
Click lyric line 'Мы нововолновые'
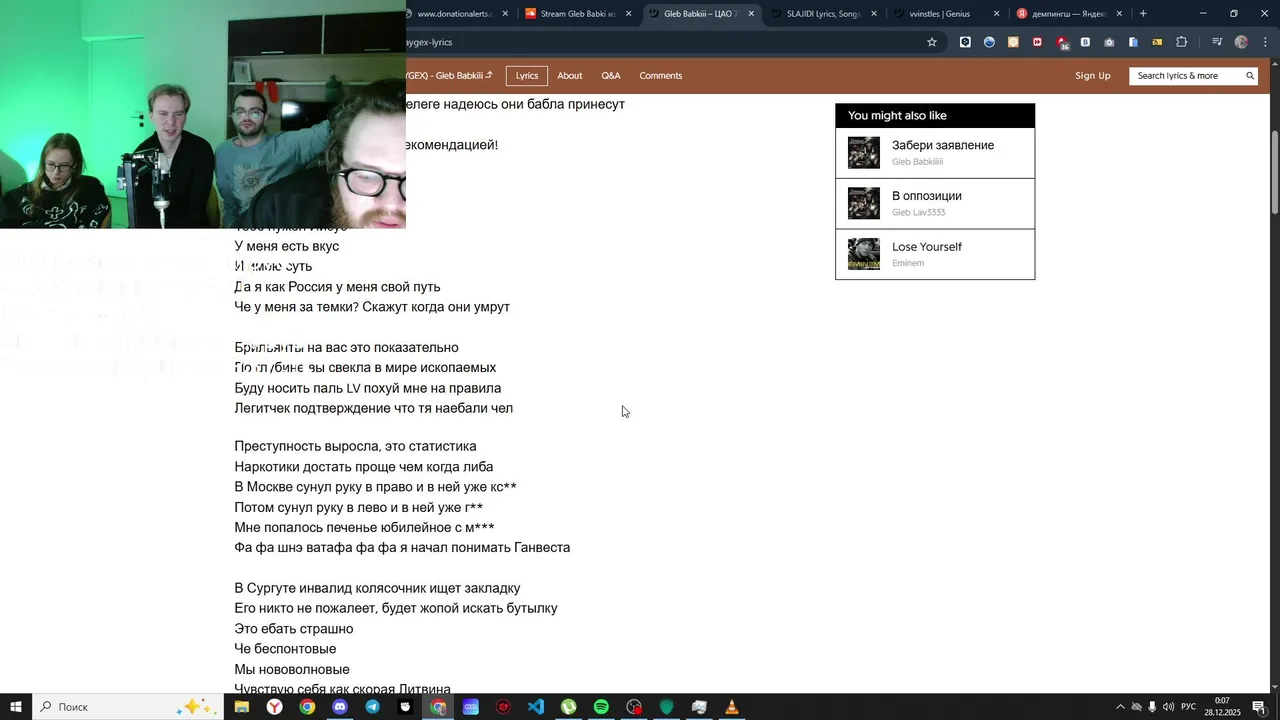tap(292, 670)
